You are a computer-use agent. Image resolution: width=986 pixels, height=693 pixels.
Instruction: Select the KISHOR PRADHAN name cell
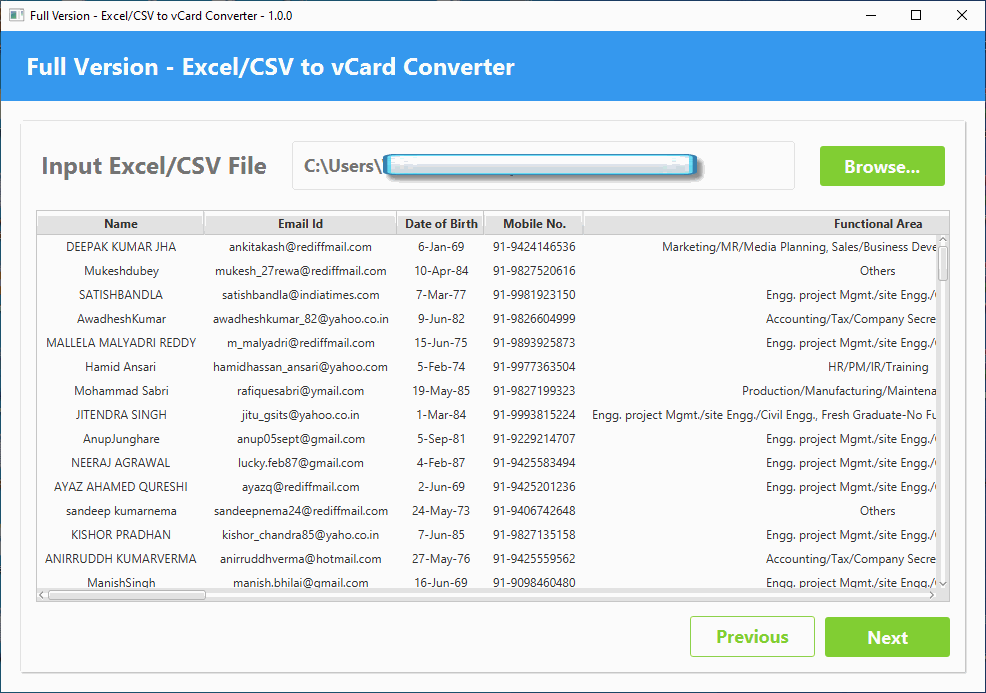click(x=121, y=535)
